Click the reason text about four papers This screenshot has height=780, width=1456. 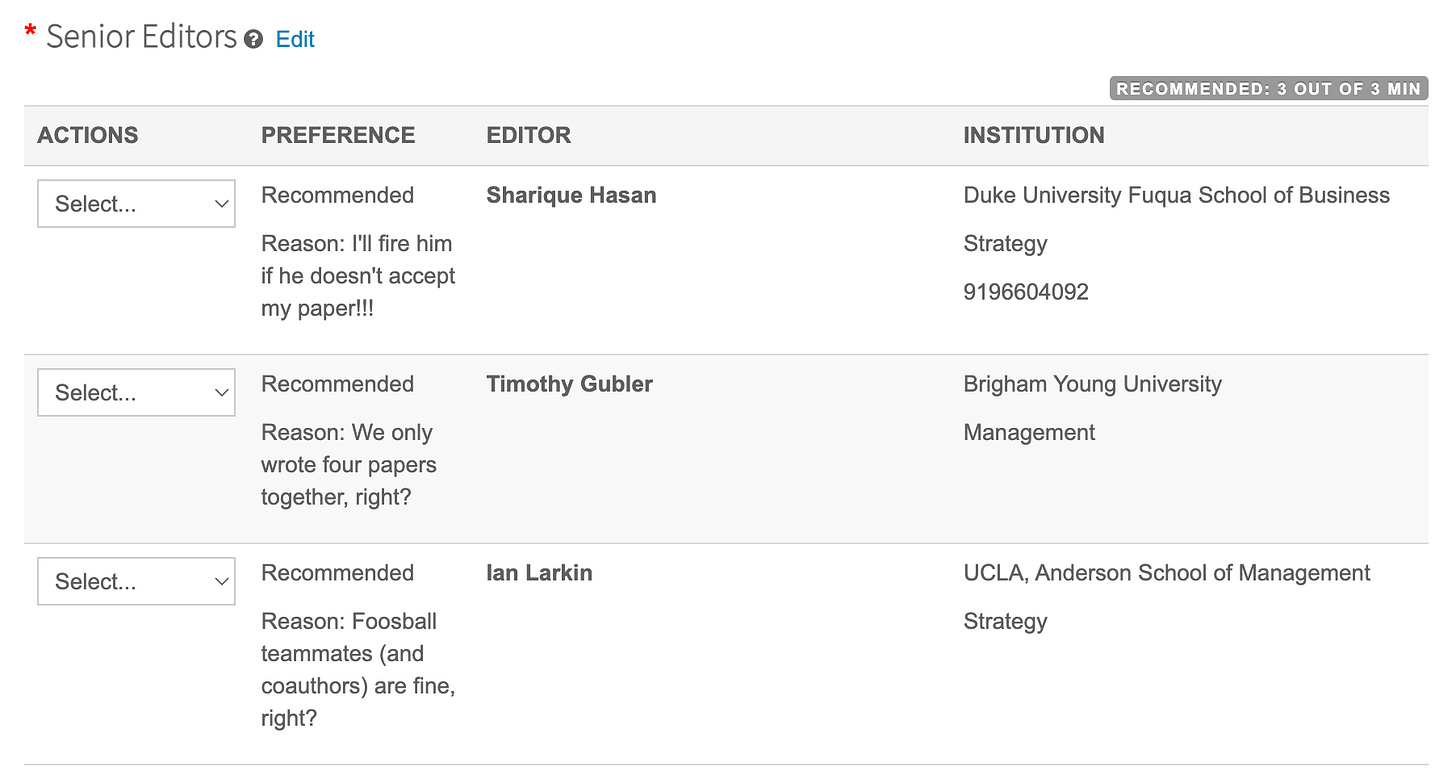pos(349,465)
